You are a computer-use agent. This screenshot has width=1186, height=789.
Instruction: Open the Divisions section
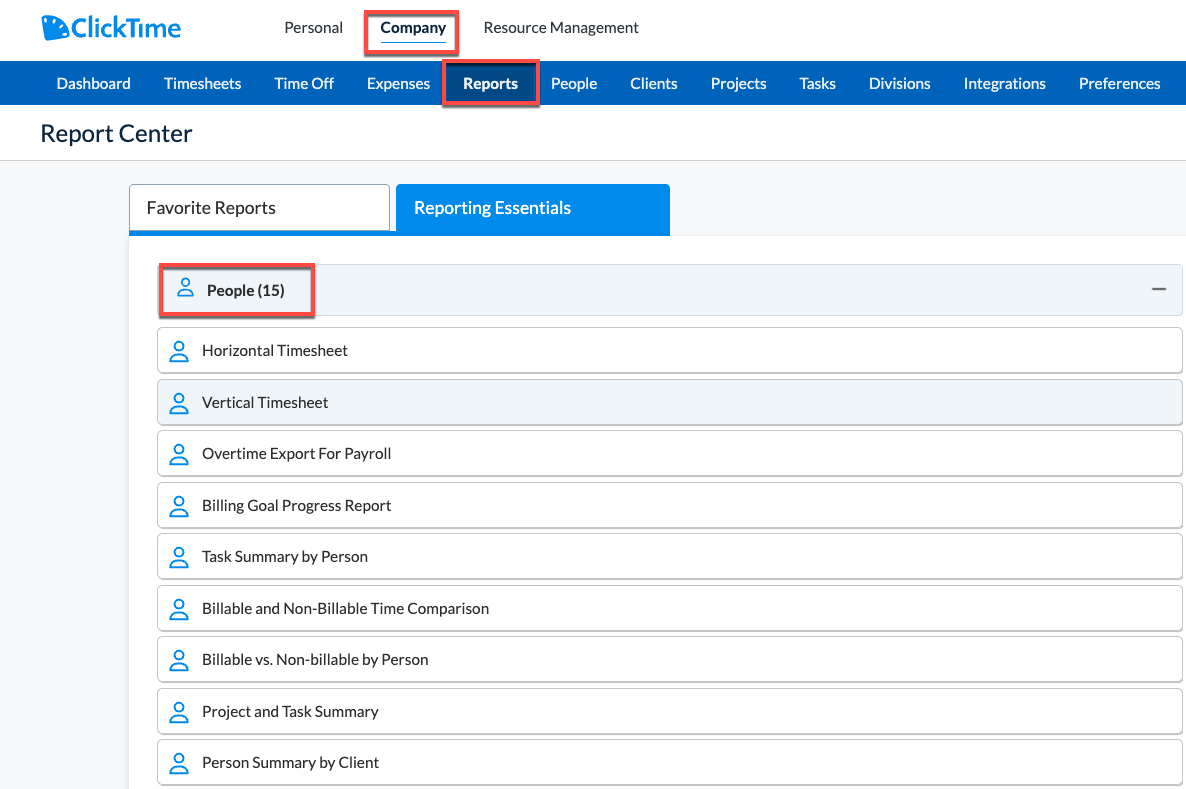pos(899,83)
